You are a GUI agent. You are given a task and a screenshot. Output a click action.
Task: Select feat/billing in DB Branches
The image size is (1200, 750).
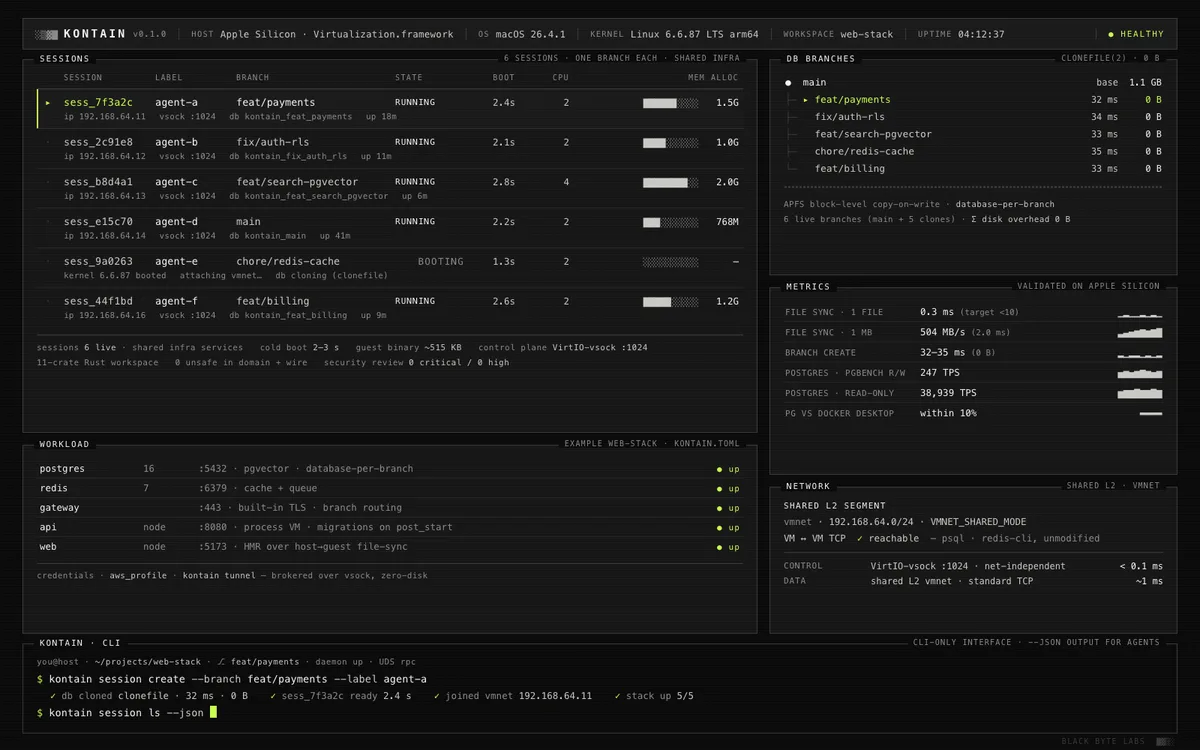coord(850,168)
